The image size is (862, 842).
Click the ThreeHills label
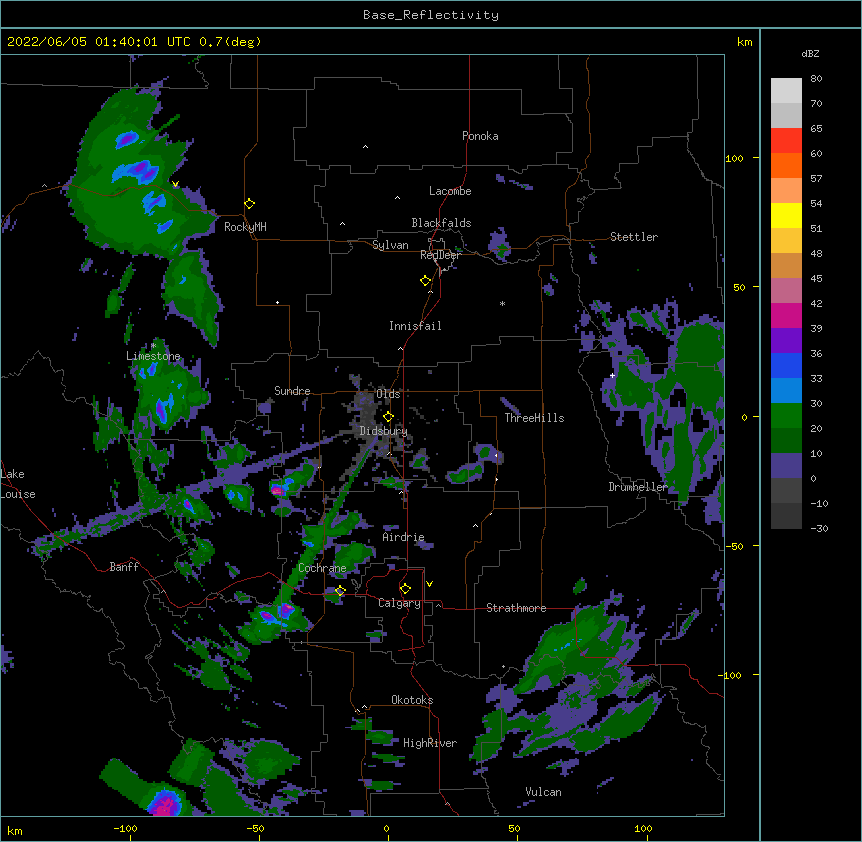coord(534,418)
